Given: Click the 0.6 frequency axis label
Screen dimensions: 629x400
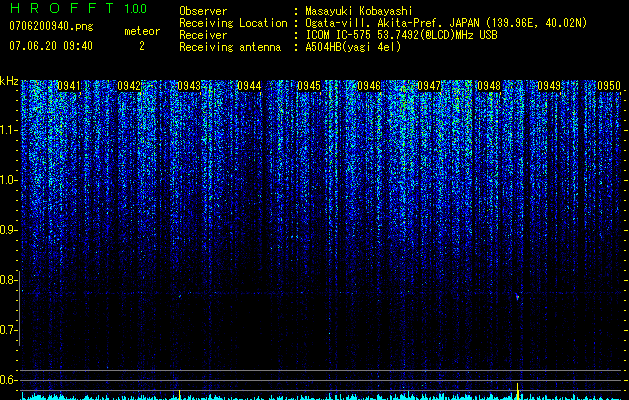Looking at the screenshot, I should coord(8,380).
